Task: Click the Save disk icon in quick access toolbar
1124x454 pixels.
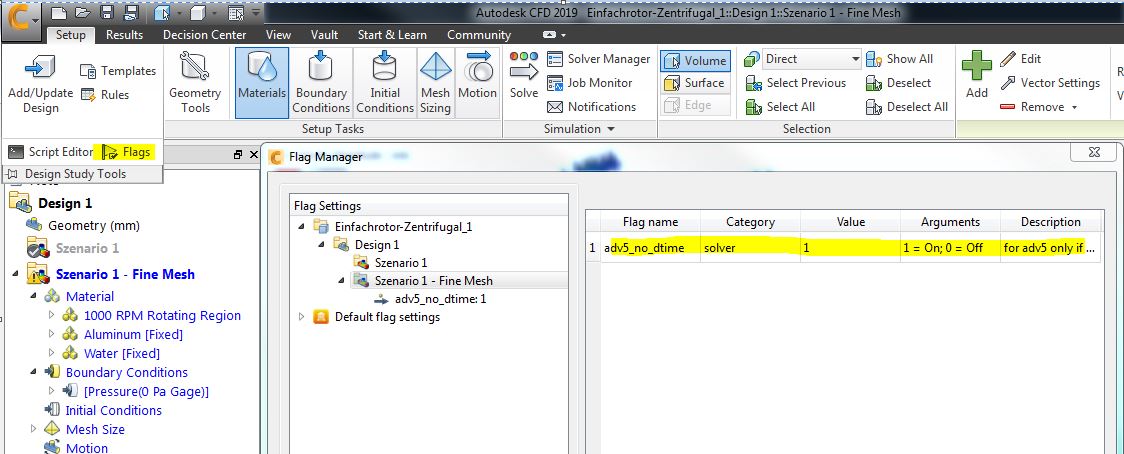Action: pyautogui.click(x=107, y=13)
